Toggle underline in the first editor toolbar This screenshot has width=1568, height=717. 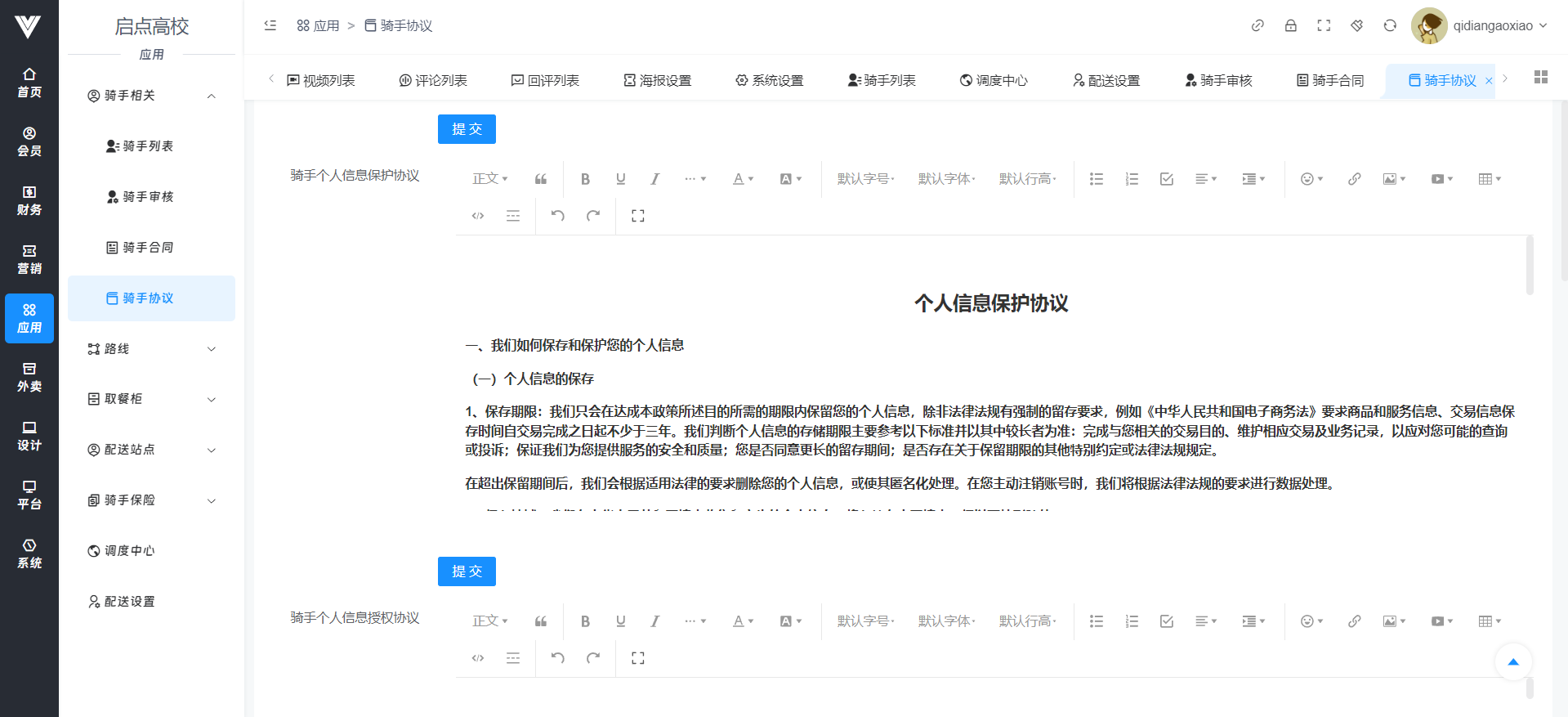pos(621,179)
